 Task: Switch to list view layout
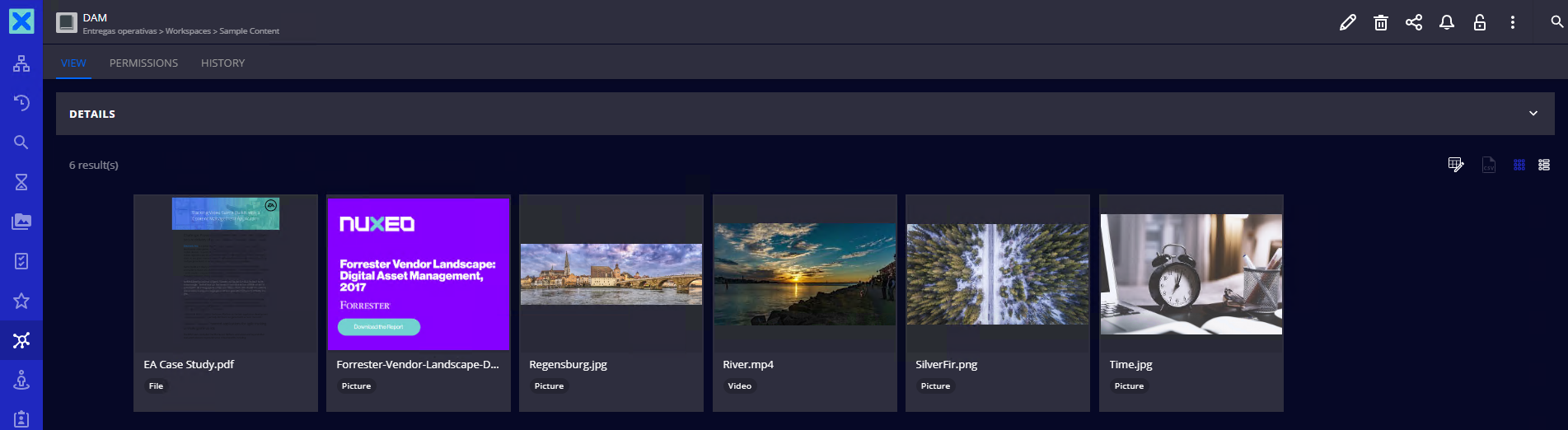pos(1544,166)
